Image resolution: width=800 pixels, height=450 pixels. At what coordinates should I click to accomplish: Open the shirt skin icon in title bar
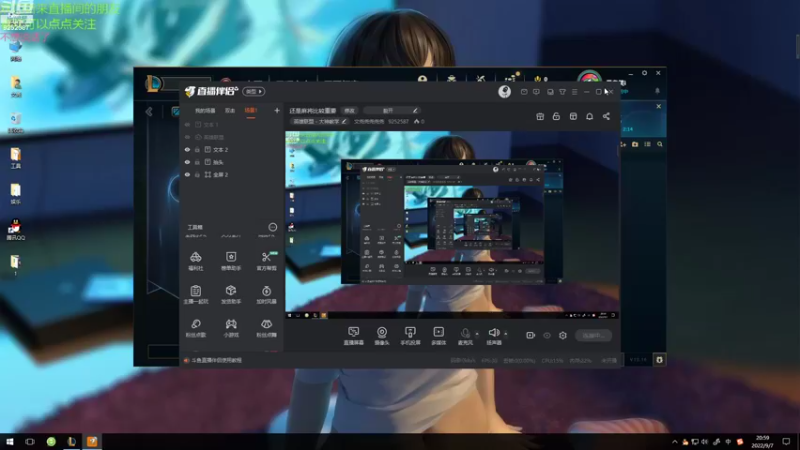(x=562, y=92)
